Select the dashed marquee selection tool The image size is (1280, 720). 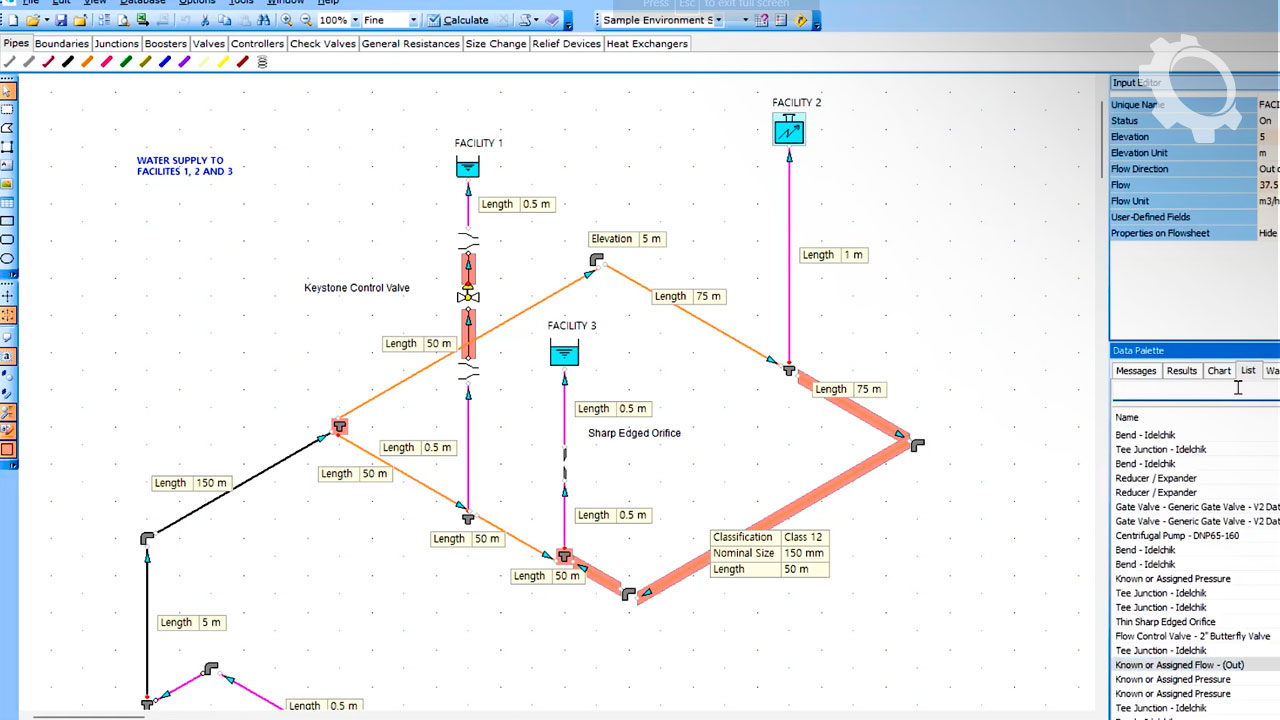[7, 109]
